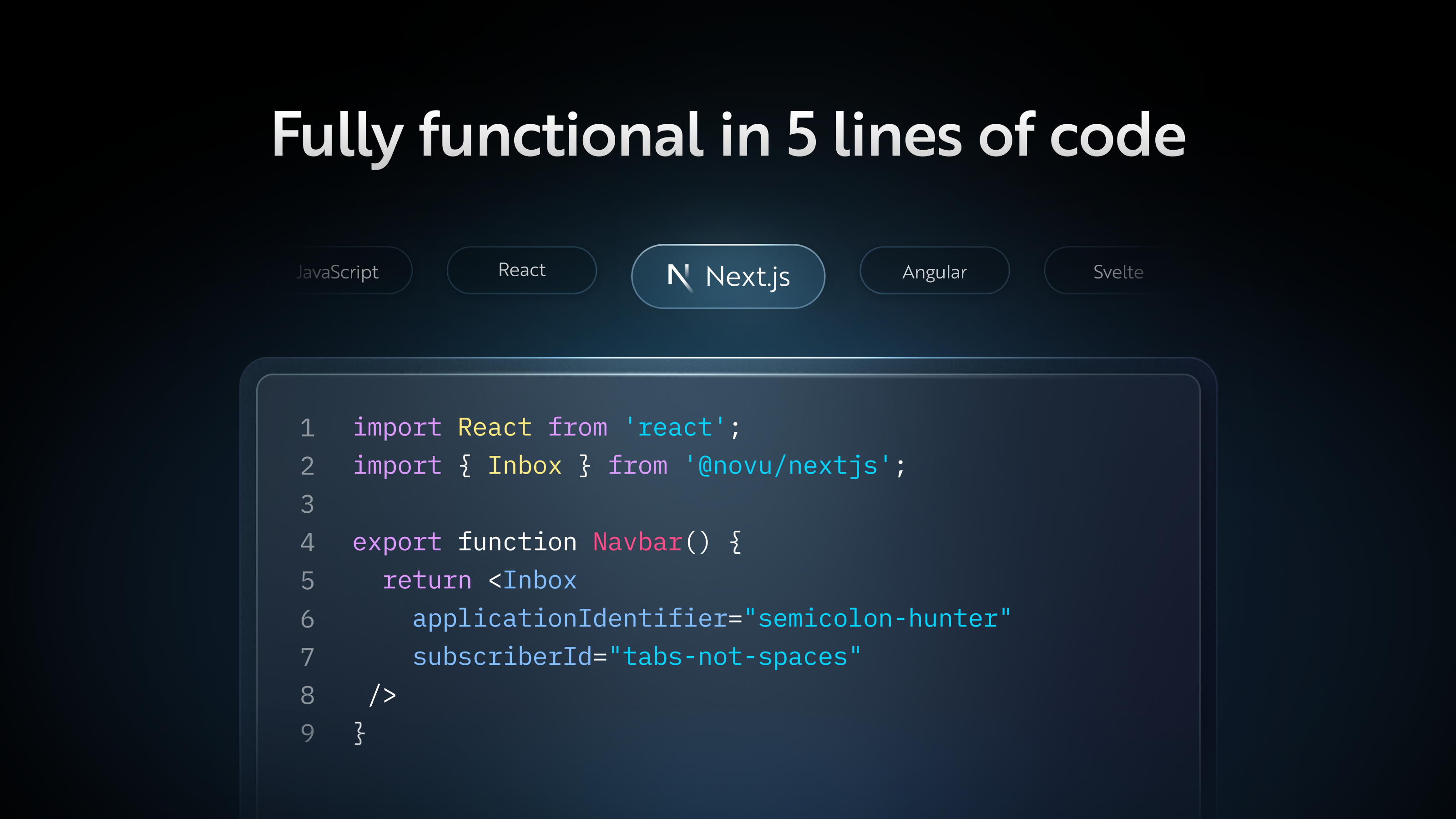This screenshot has height=819, width=1456.
Task: Click the 'export' keyword on line 4
Action: (397, 543)
